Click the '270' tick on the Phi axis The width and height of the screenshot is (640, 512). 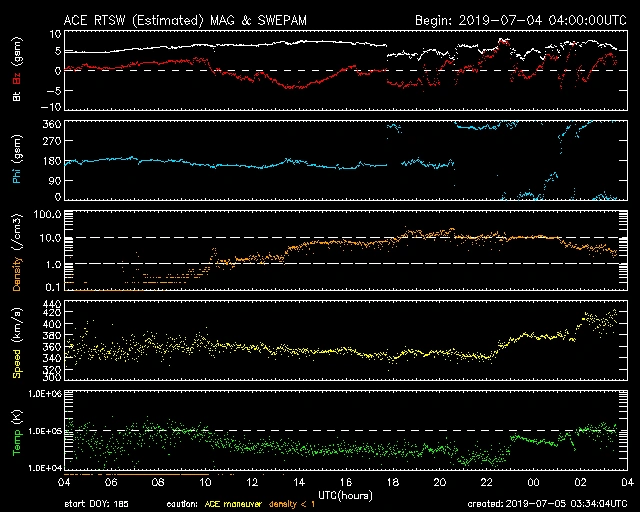(52, 141)
